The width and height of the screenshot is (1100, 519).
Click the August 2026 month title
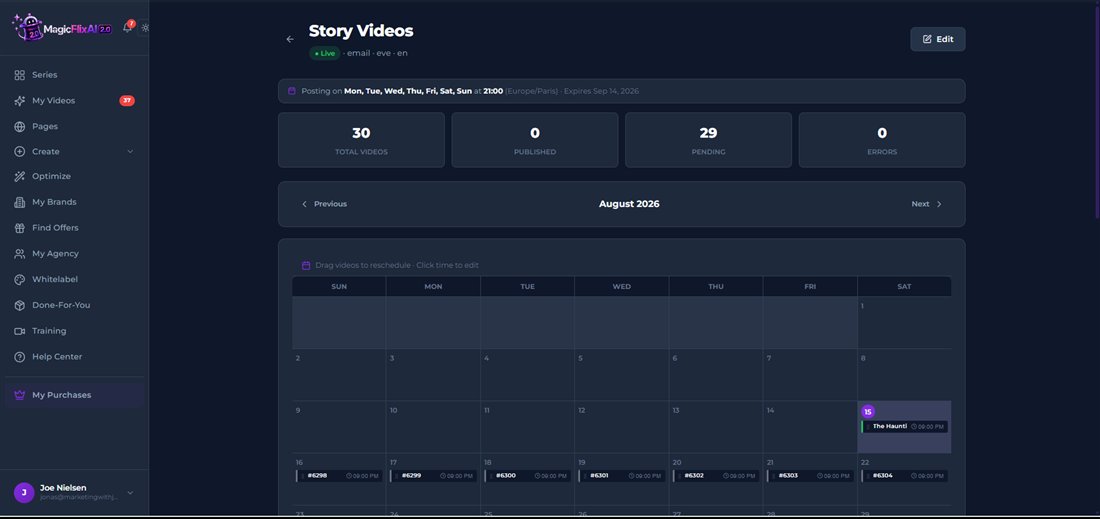point(629,204)
